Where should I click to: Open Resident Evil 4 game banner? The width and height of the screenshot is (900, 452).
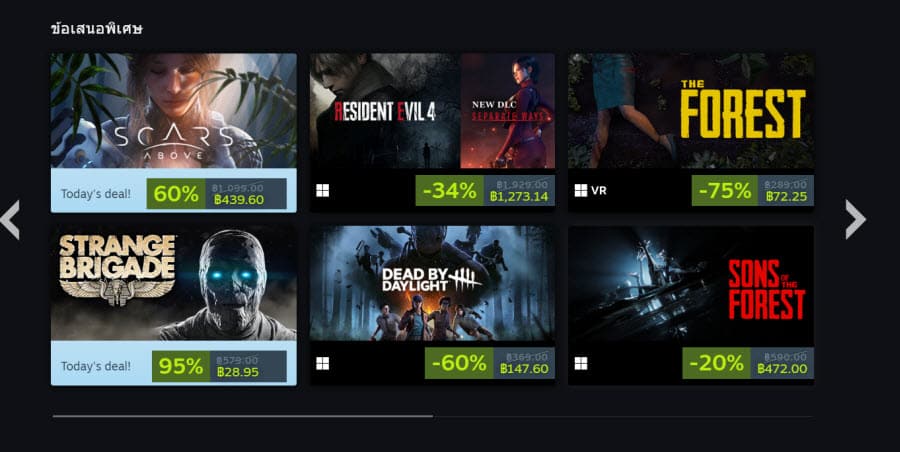point(385,111)
